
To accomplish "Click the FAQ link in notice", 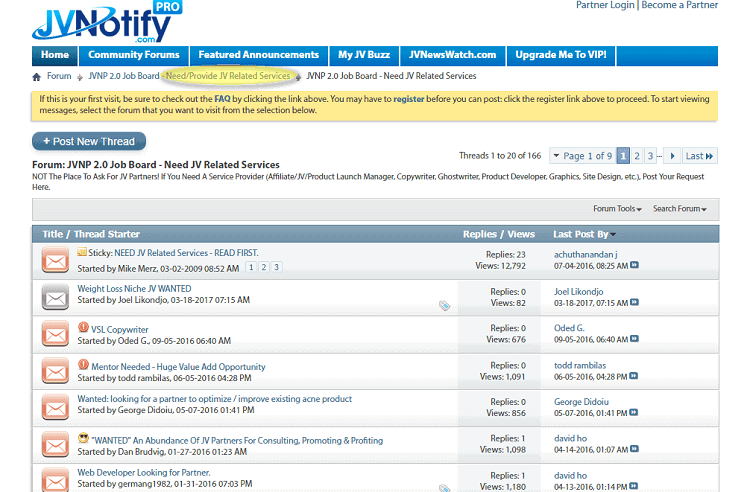I will coord(222,99).
